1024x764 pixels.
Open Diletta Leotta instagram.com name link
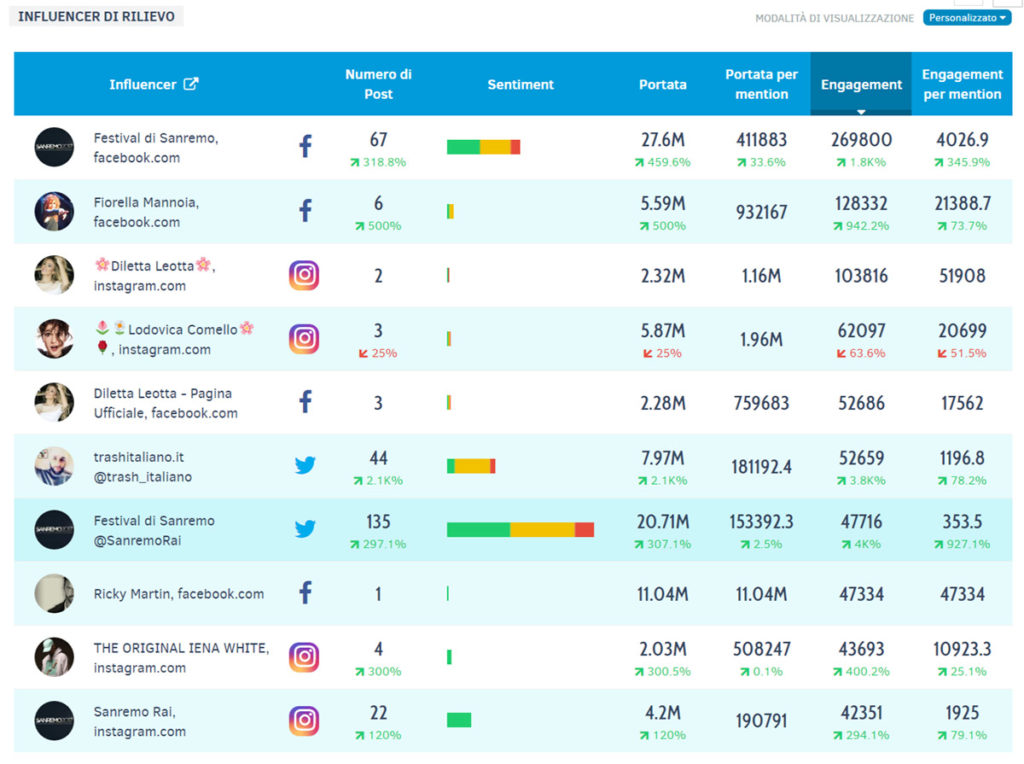(154, 275)
